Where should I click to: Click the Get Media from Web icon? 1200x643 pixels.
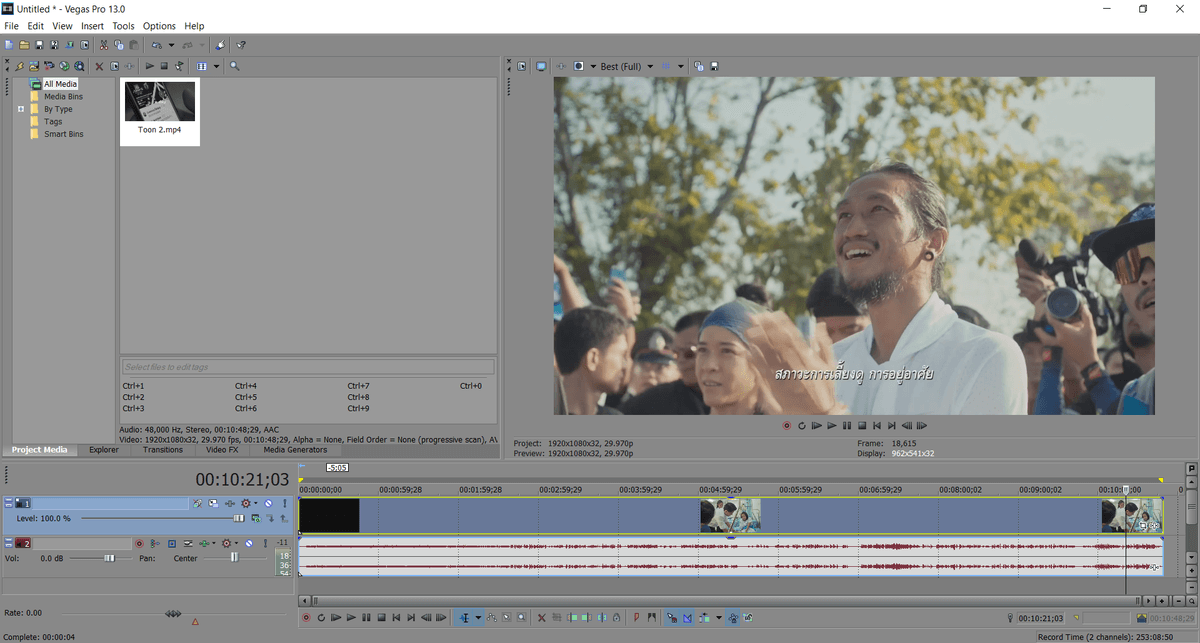pyautogui.click(x=64, y=66)
